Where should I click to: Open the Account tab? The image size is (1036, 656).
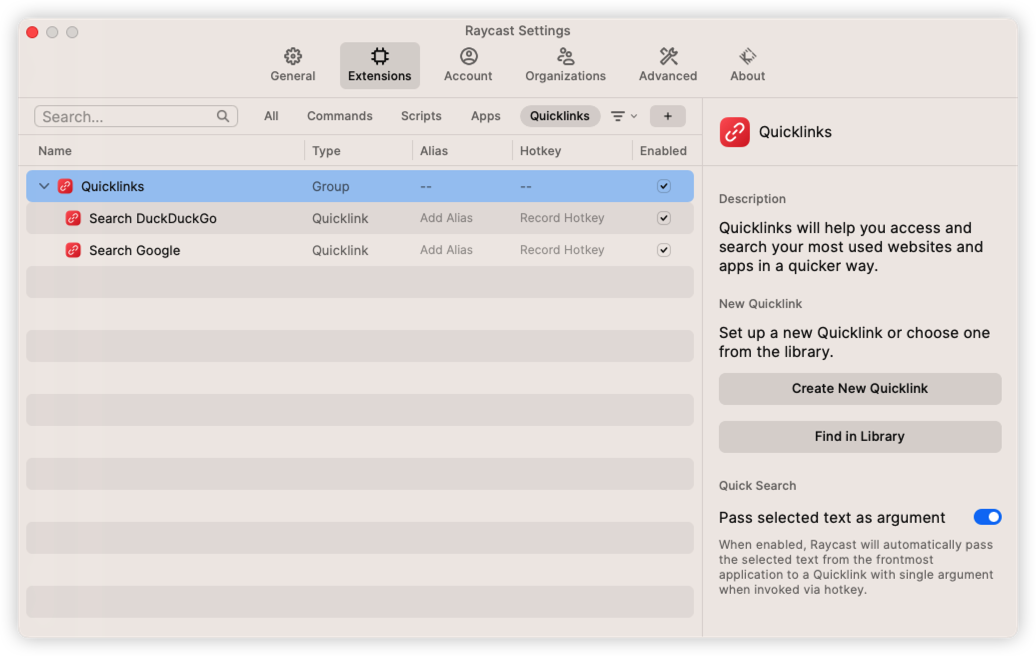click(468, 65)
